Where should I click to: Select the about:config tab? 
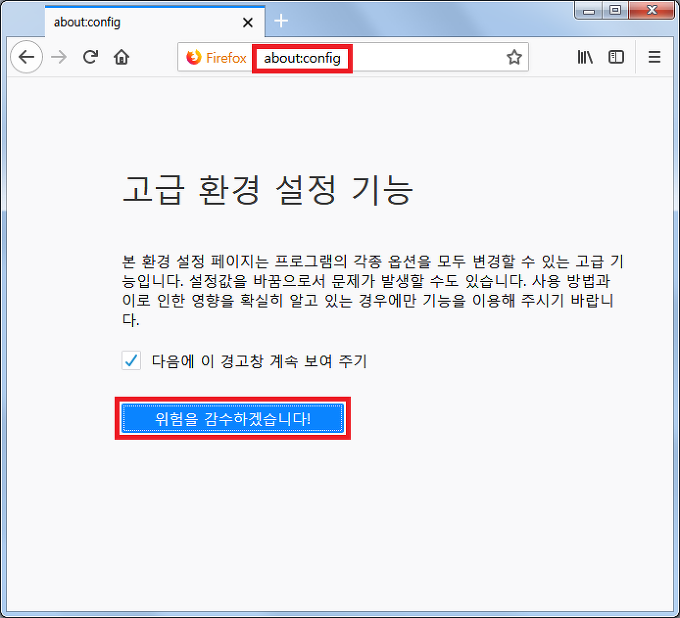click(155, 22)
